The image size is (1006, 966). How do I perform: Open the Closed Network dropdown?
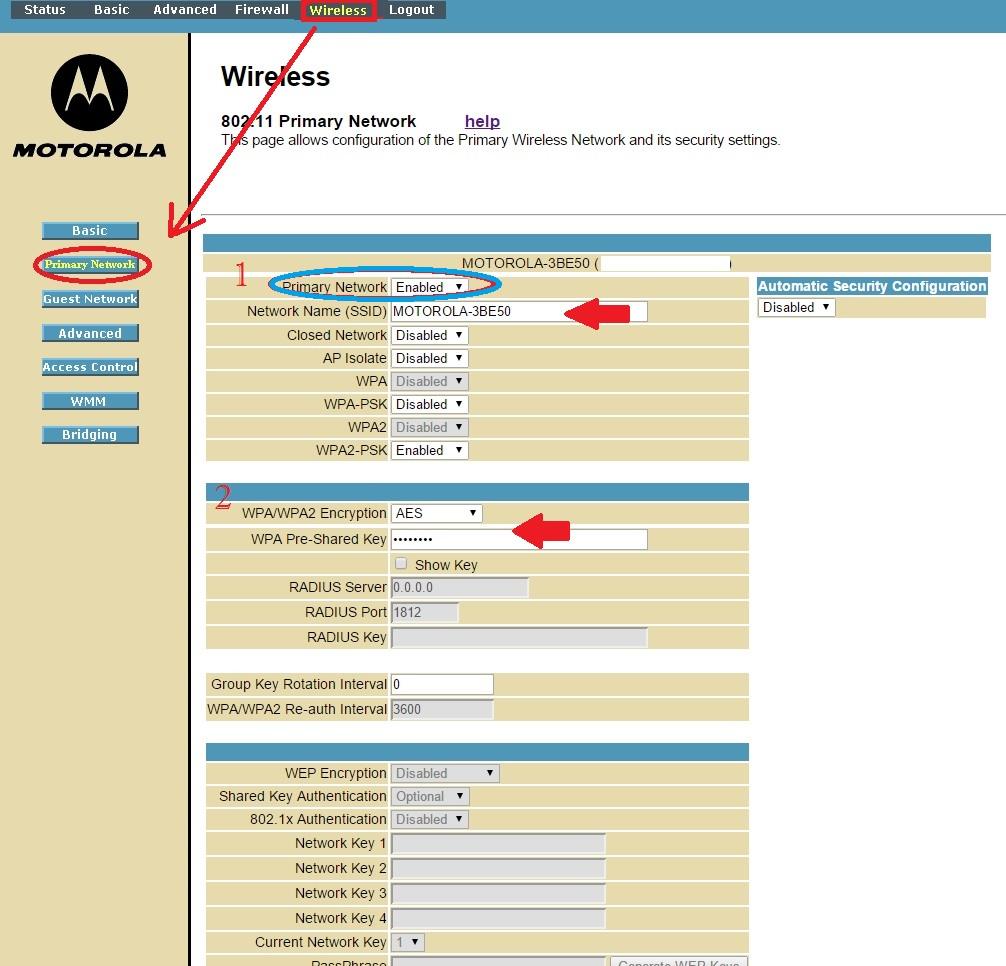pos(429,335)
